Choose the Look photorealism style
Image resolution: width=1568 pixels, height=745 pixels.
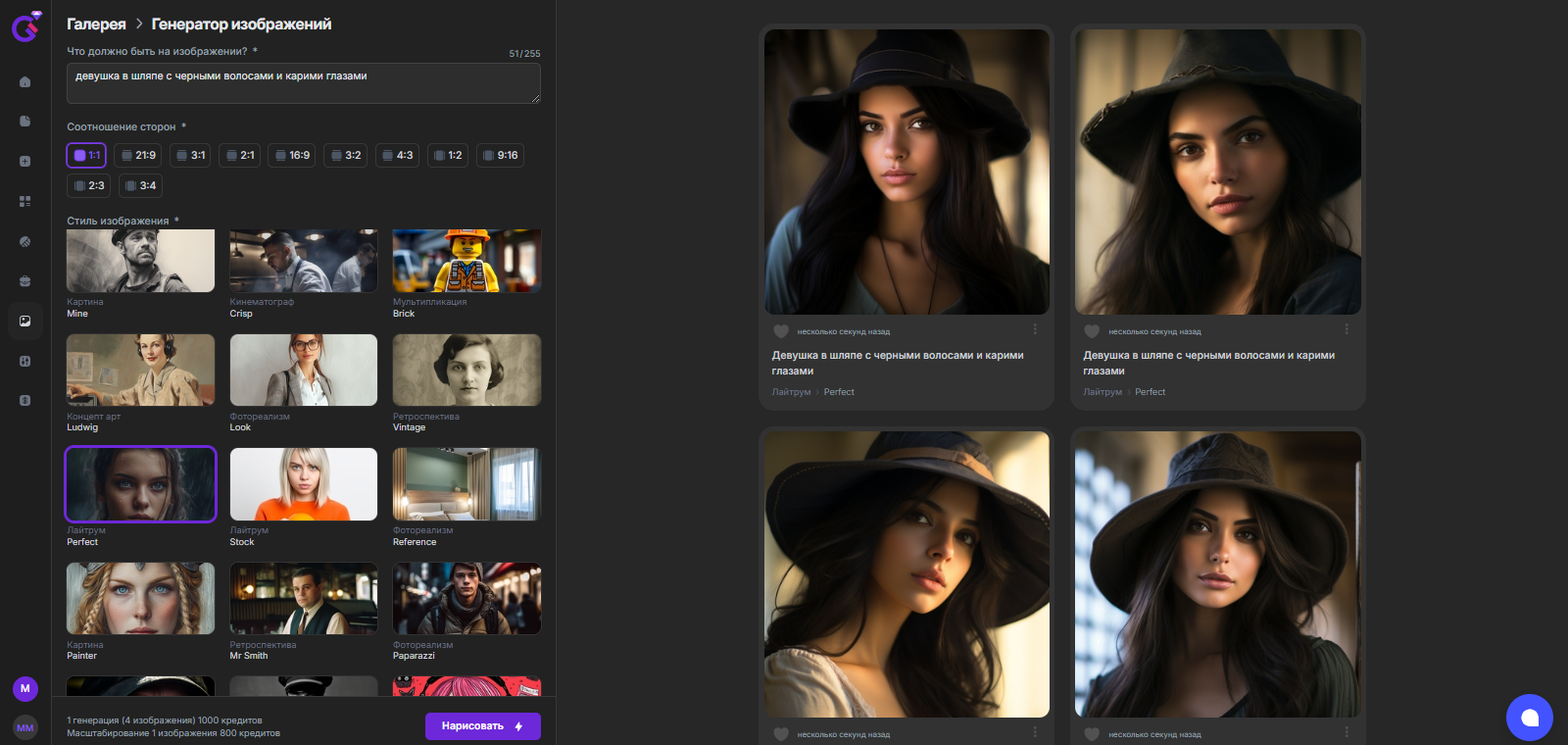pyautogui.click(x=304, y=370)
